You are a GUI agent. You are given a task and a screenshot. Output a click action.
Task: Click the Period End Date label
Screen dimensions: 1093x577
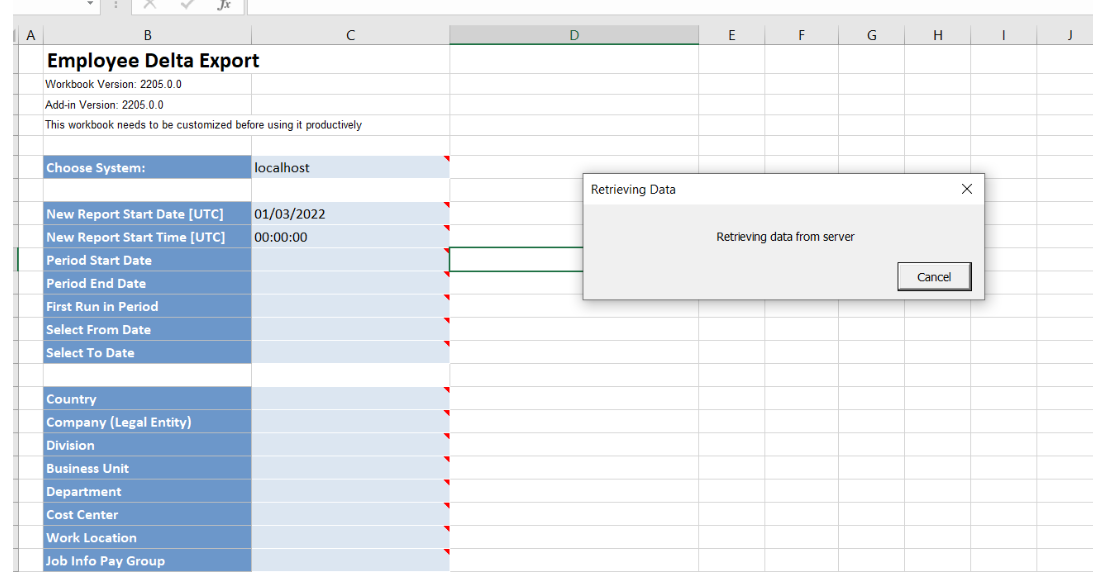(147, 283)
